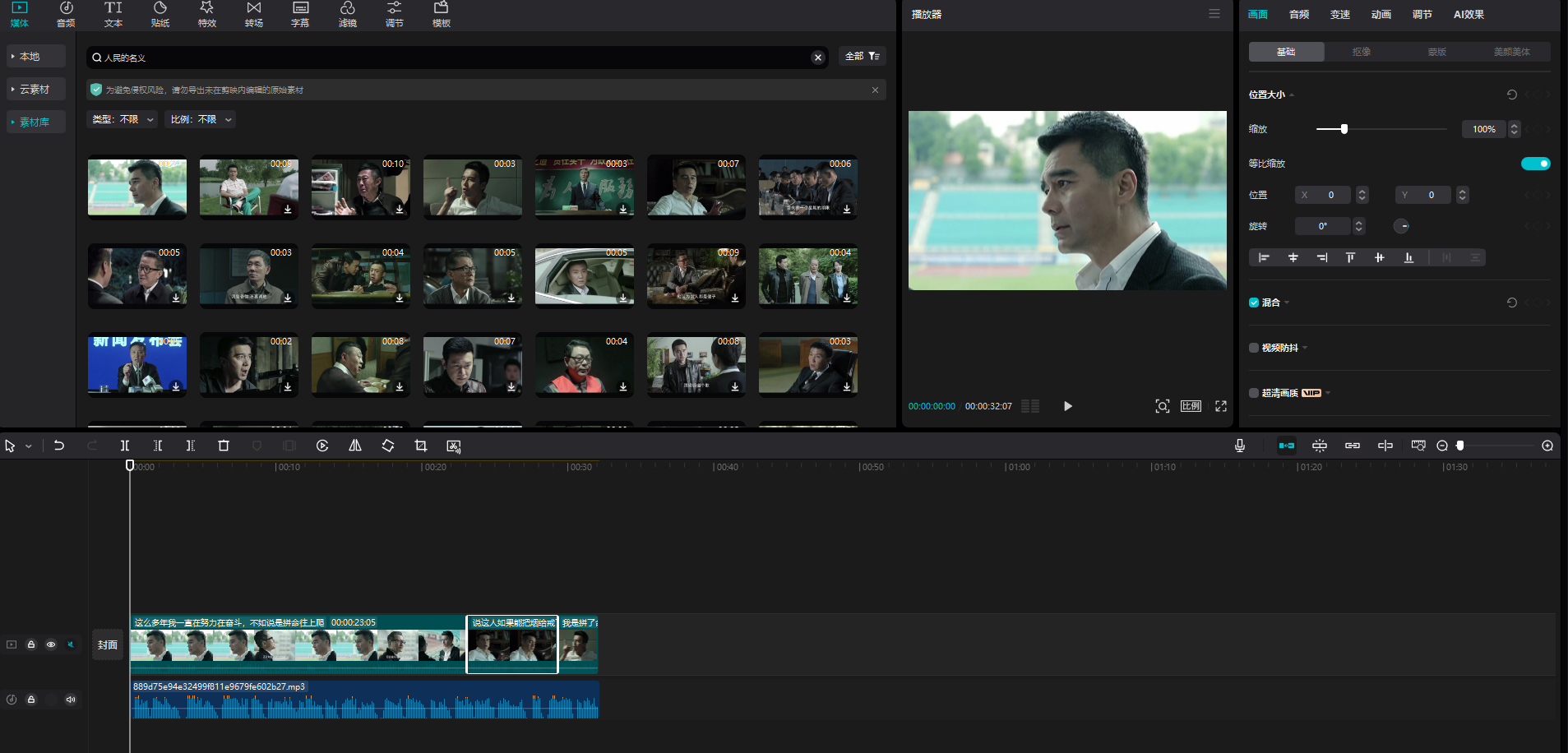Play the preview in the player
1568x753 pixels.
[1067, 406]
